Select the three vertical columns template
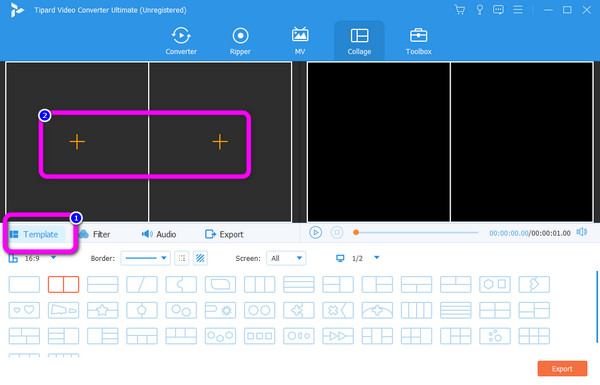The width and height of the screenshot is (600, 385). [x=259, y=284]
